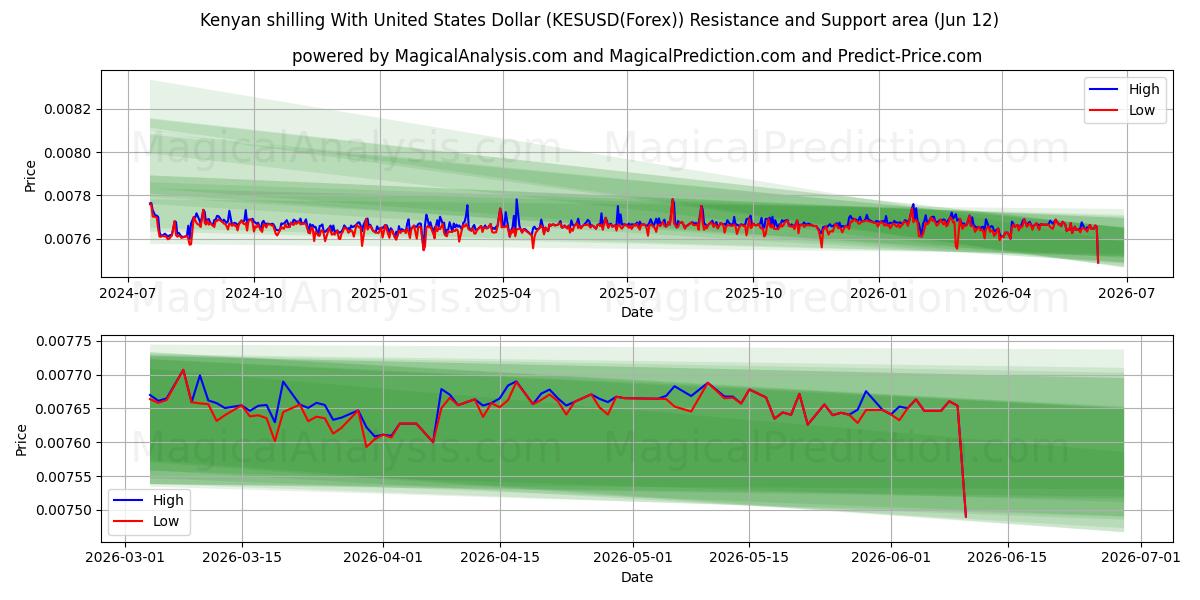Click the 2026-04-01 date label
This screenshot has width=1200, height=600.
tap(385, 558)
